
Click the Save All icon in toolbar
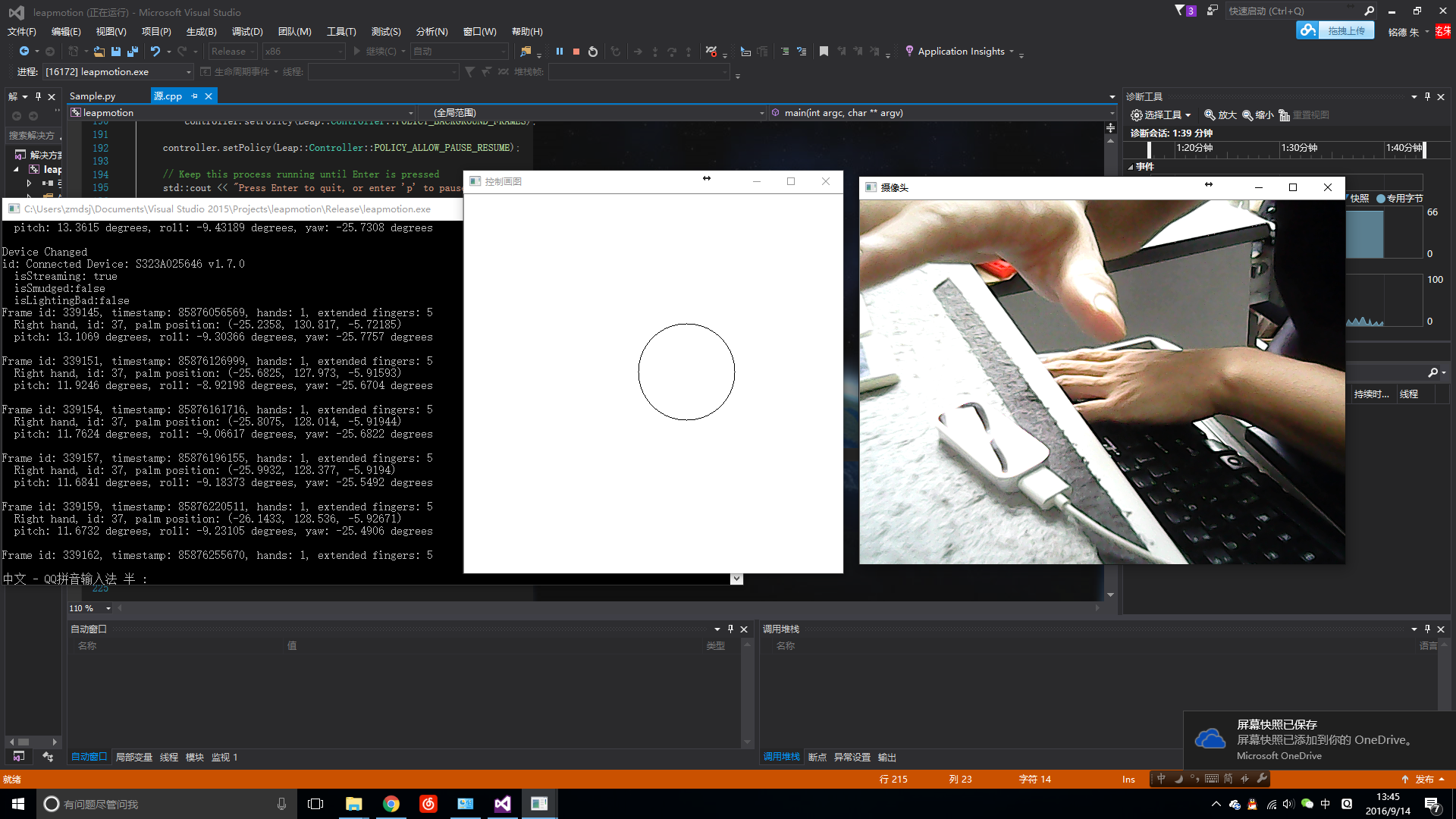[133, 52]
